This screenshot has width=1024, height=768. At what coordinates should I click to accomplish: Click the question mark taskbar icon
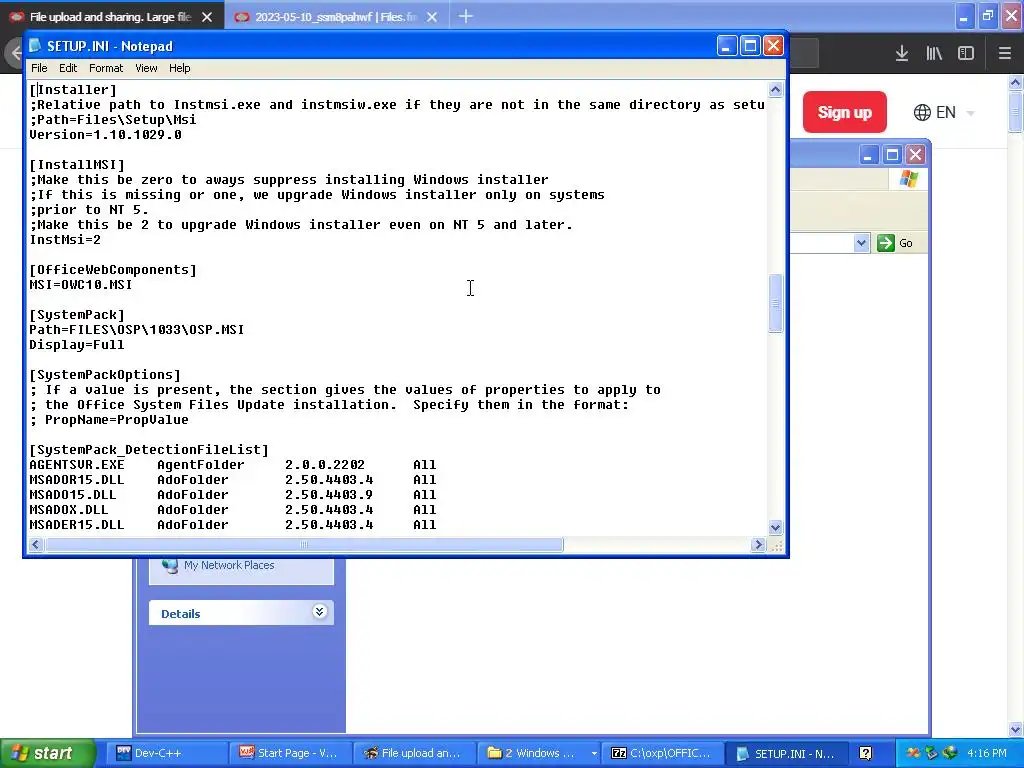click(x=865, y=753)
